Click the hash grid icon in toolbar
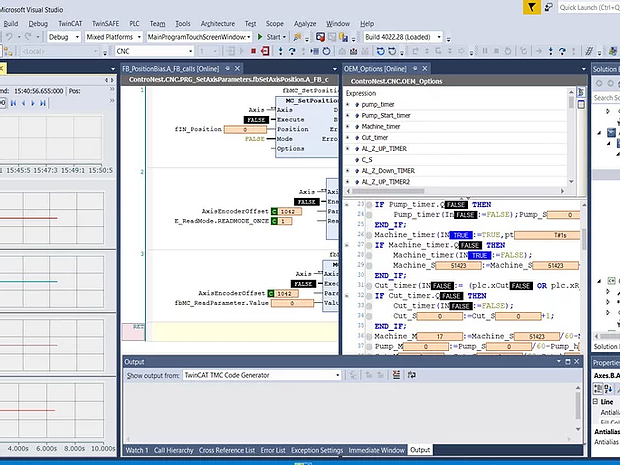Screen dimensions: 620x465 click(589, 51)
